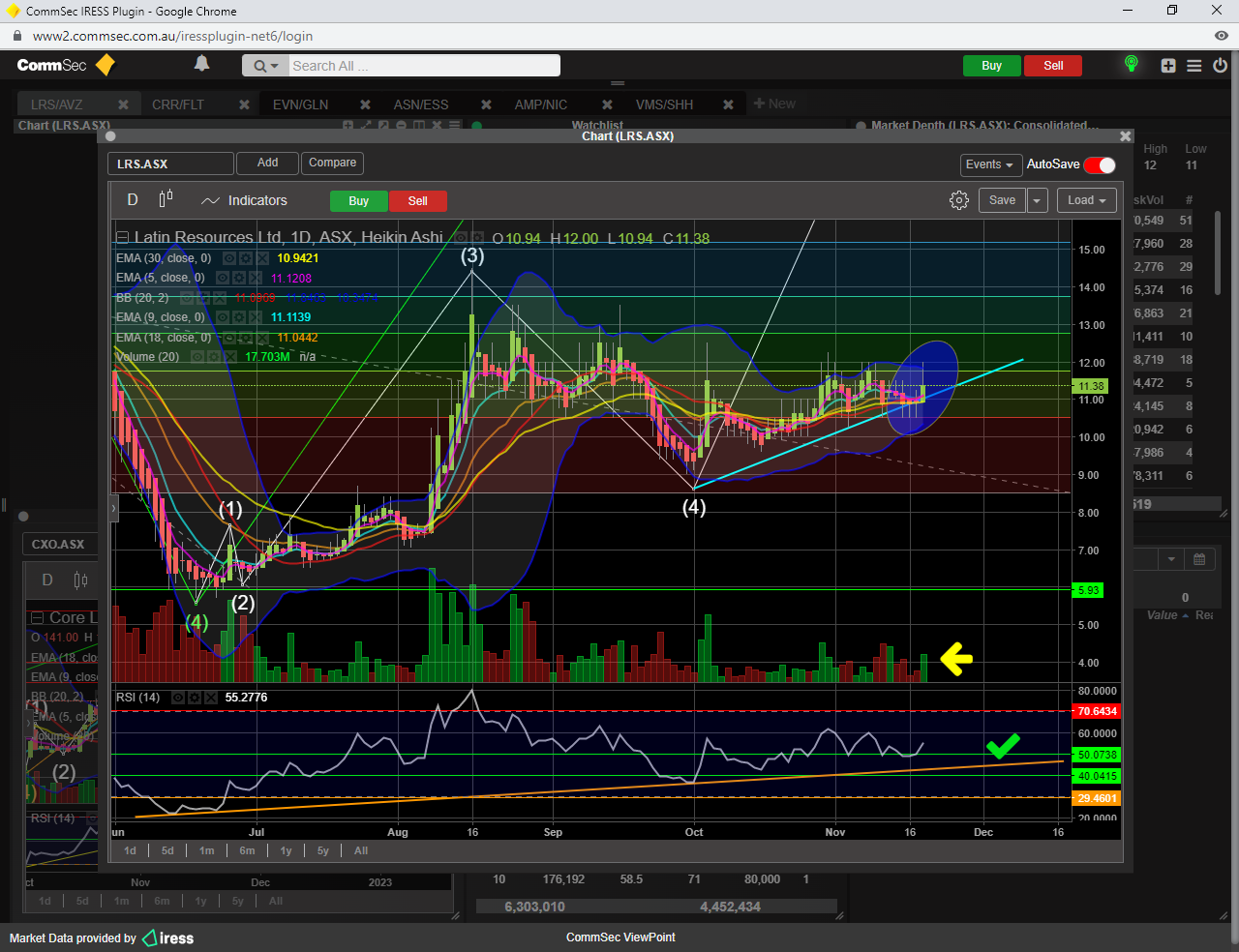Open settings for the Volume (20) indicator
The height and width of the screenshot is (952, 1239).
tap(214, 357)
